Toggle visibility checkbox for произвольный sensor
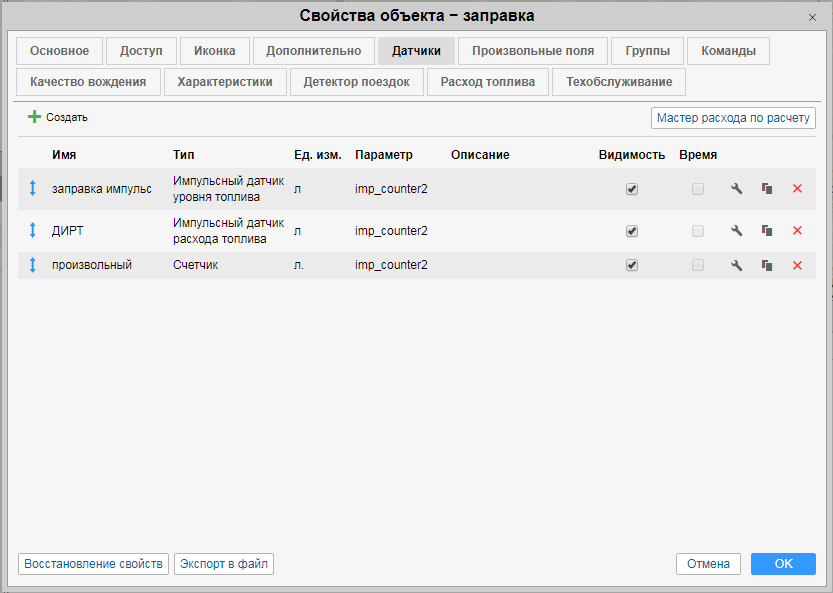This screenshot has width=833, height=593. [632, 265]
